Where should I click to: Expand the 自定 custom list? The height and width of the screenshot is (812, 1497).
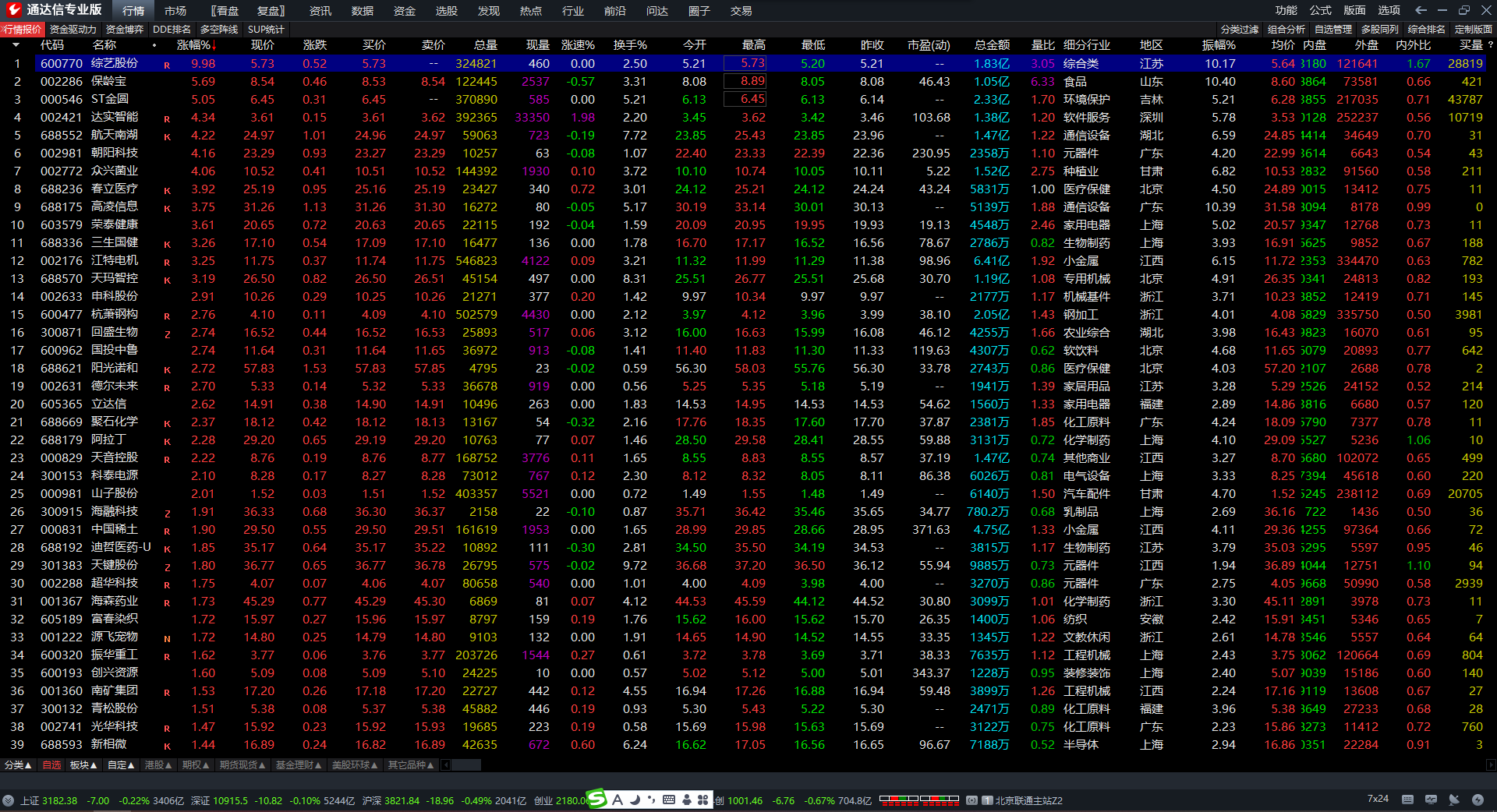click(x=121, y=765)
